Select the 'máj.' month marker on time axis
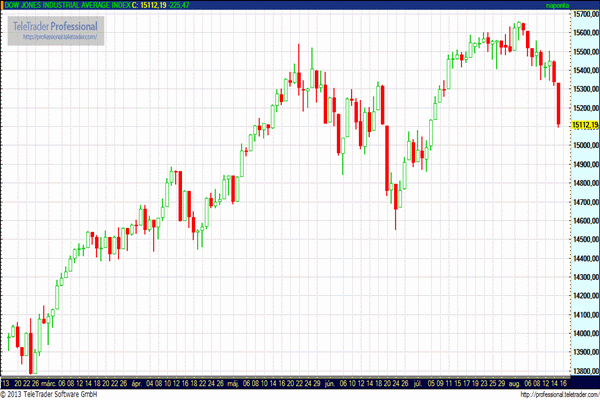 pos(233,383)
